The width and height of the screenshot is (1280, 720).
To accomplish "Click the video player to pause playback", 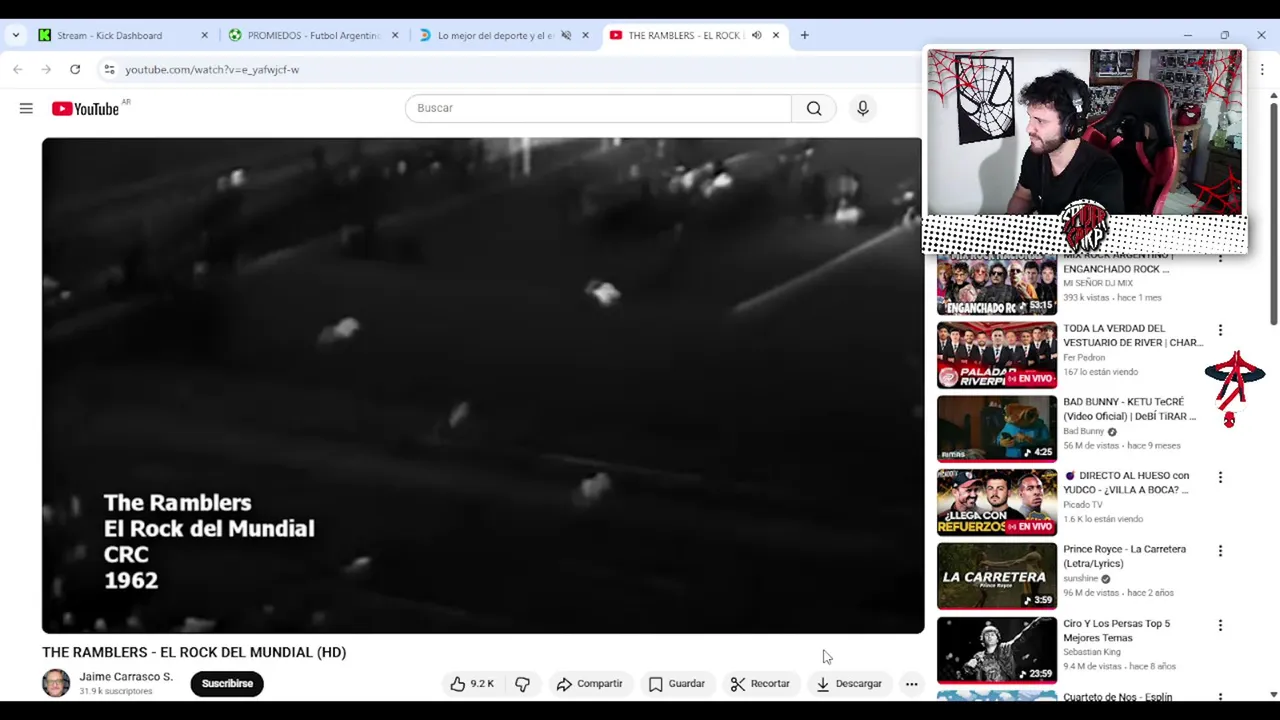I will pos(482,385).
